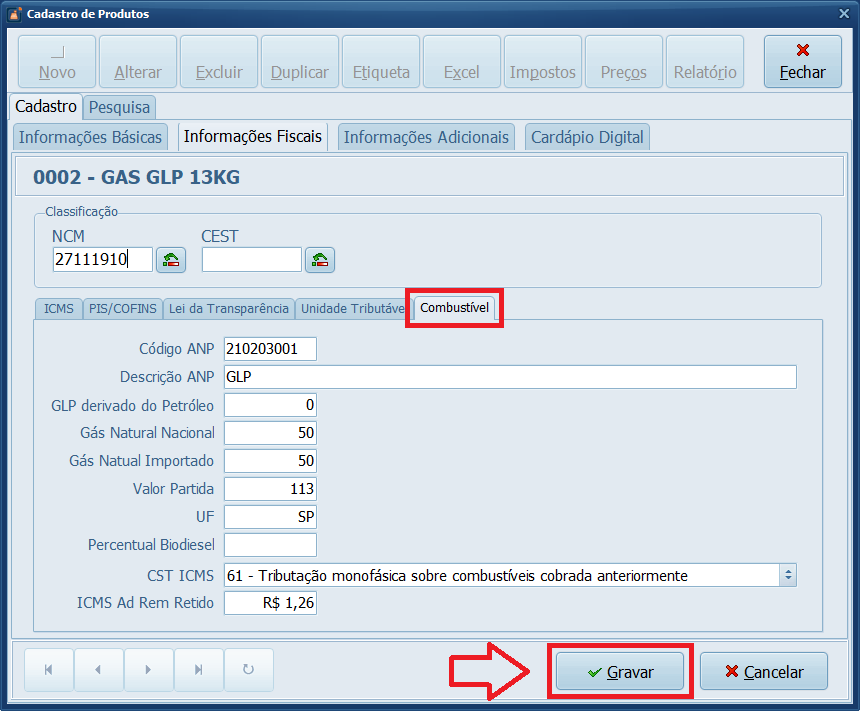Open Informações Básicas tab
The width and height of the screenshot is (860, 711).
[90, 137]
